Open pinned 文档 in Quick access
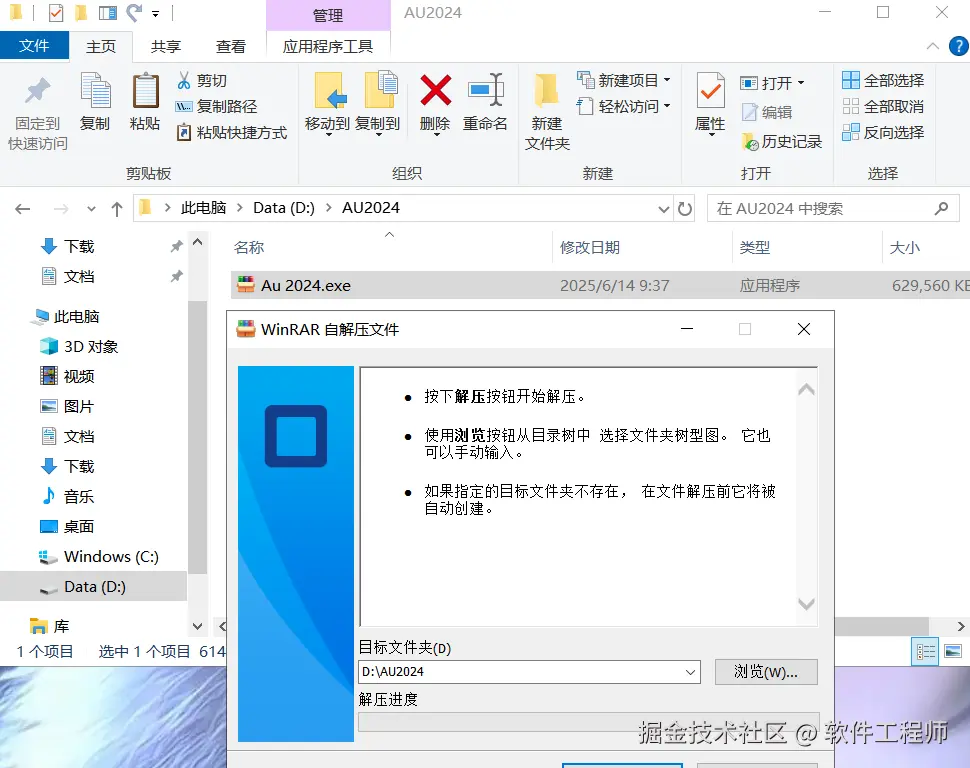Image resolution: width=970 pixels, height=768 pixels. (79, 276)
